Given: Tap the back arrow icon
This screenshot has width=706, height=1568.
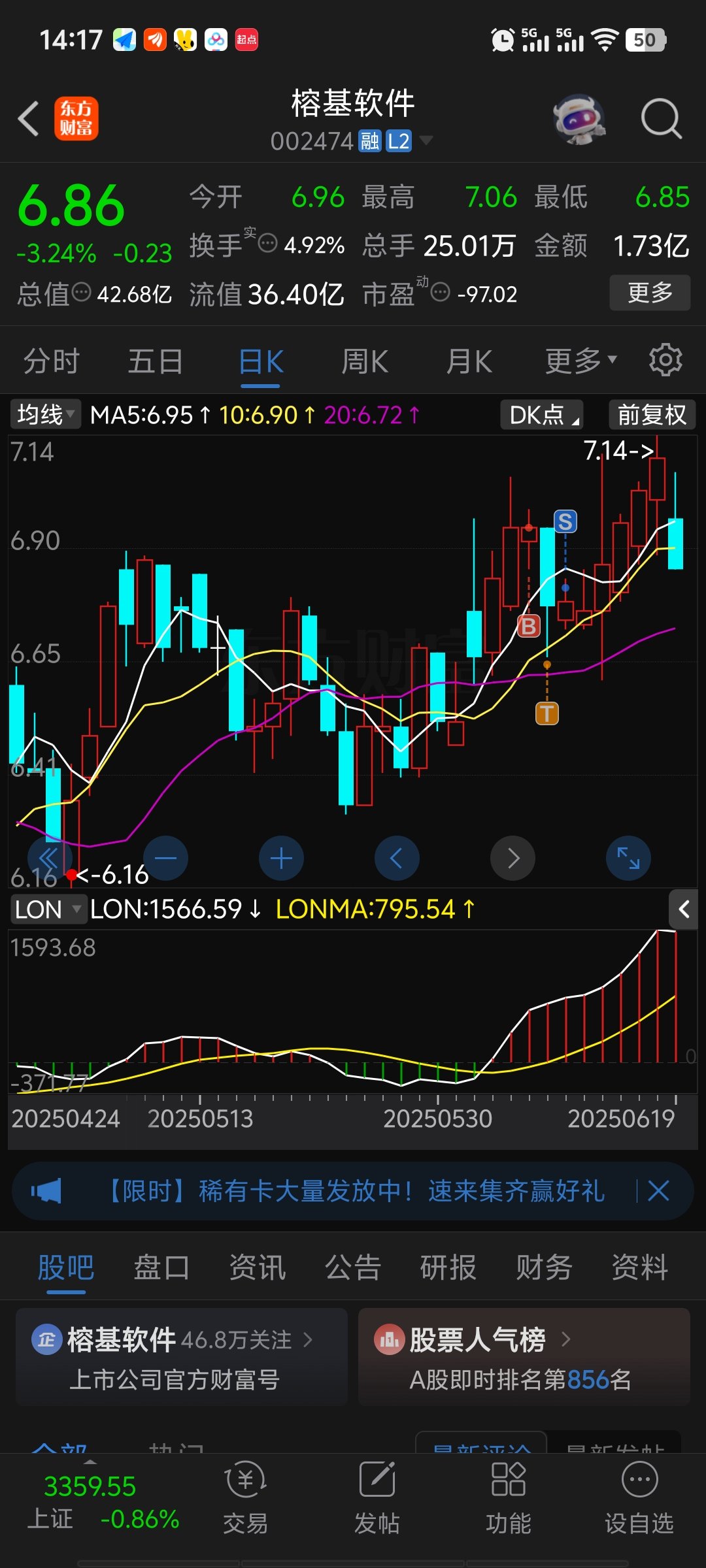Looking at the screenshot, I should pyautogui.click(x=29, y=119).
